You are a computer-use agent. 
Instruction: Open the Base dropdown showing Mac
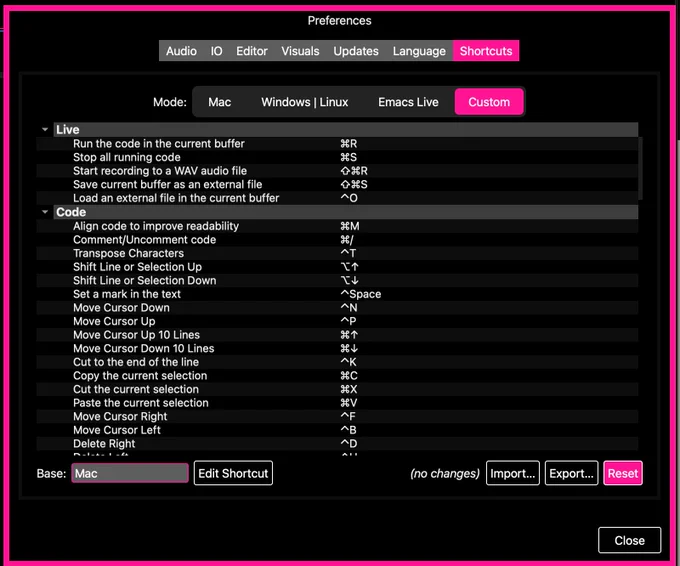[130, 473]
